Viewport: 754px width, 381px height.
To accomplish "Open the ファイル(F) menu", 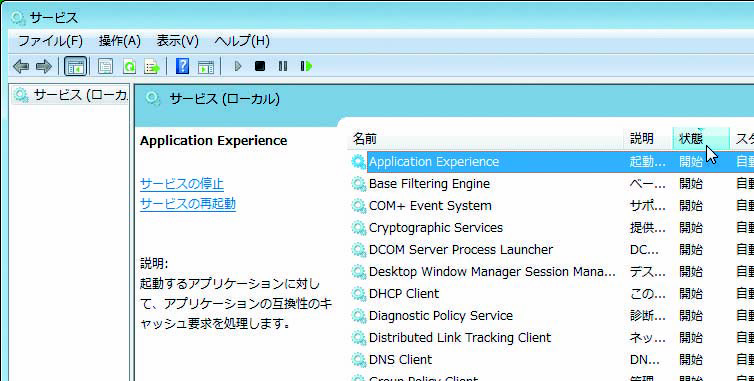I will pos(50,41).
